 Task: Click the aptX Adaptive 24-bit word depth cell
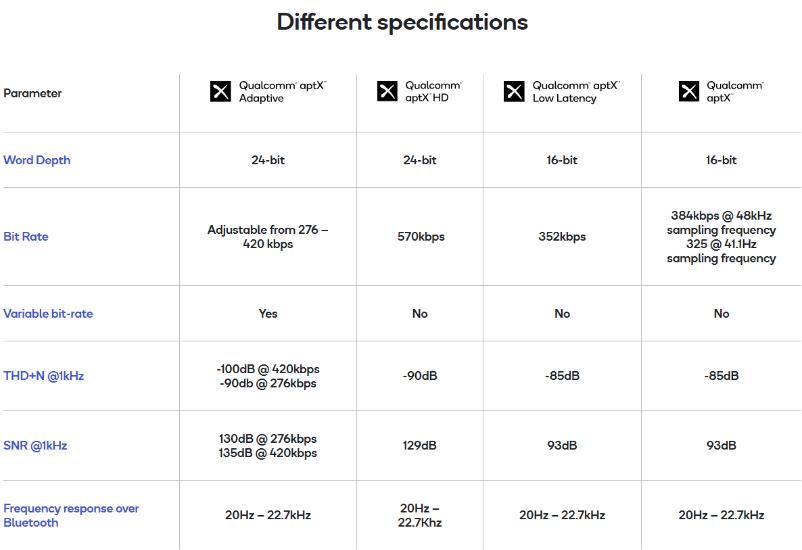(x=268, y=160)
